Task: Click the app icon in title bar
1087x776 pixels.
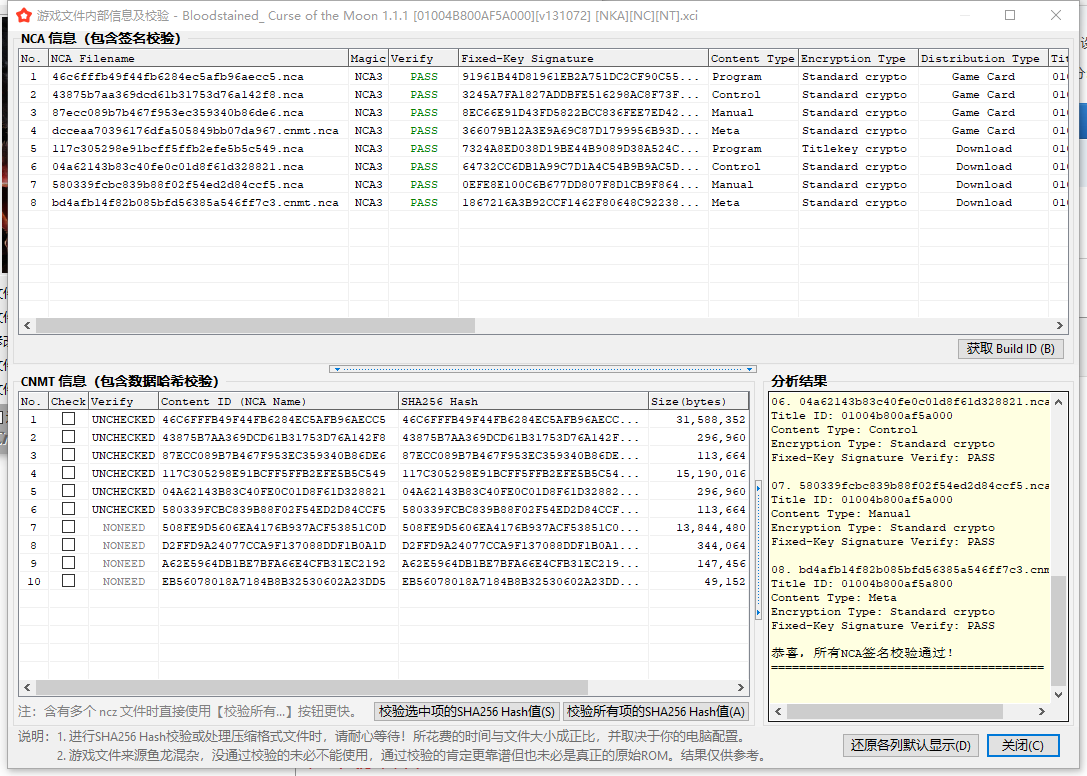Action: point(23,16)
